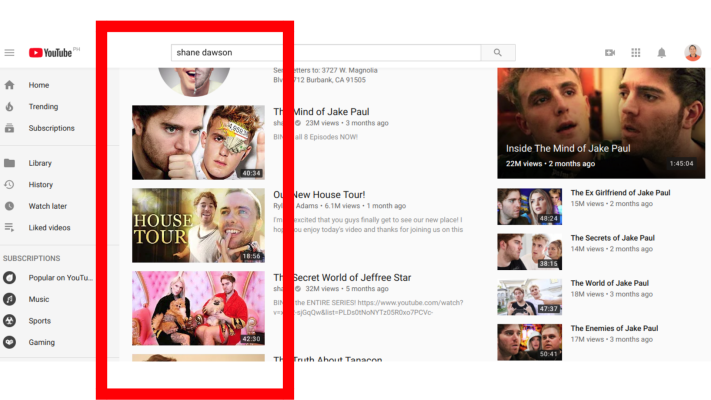The image size is (711, 400).
Task: Click the Home icon in sidebar
Action: [x=9, y=85]
